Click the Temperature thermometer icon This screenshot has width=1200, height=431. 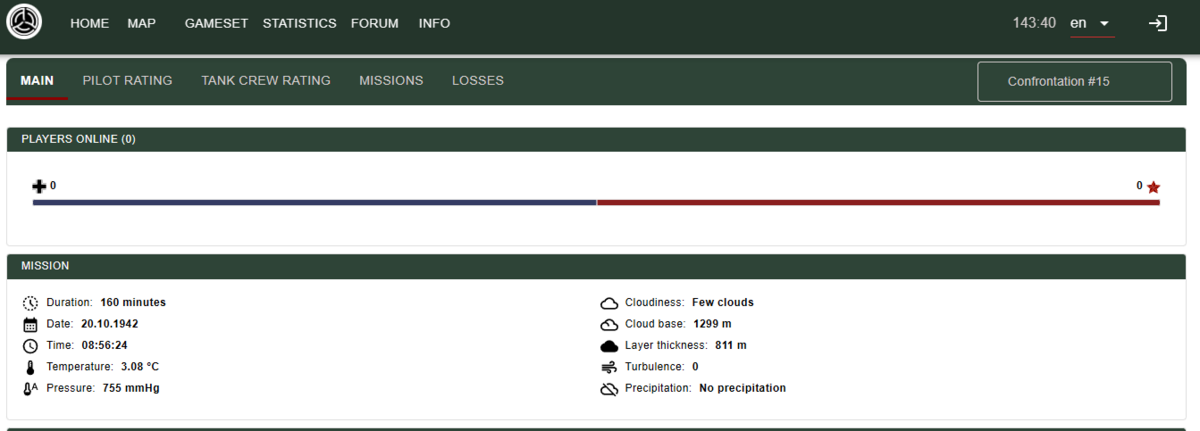[x=30, y=367]
